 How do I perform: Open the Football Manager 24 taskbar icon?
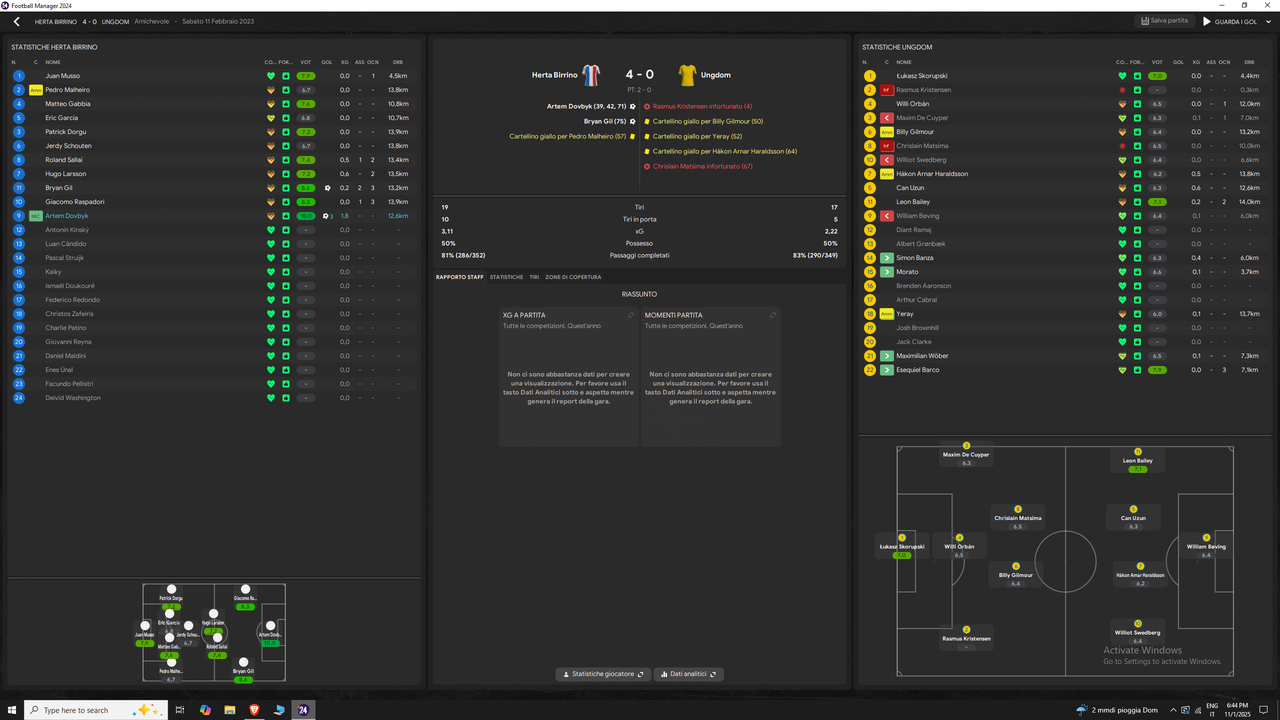point(304,710)
